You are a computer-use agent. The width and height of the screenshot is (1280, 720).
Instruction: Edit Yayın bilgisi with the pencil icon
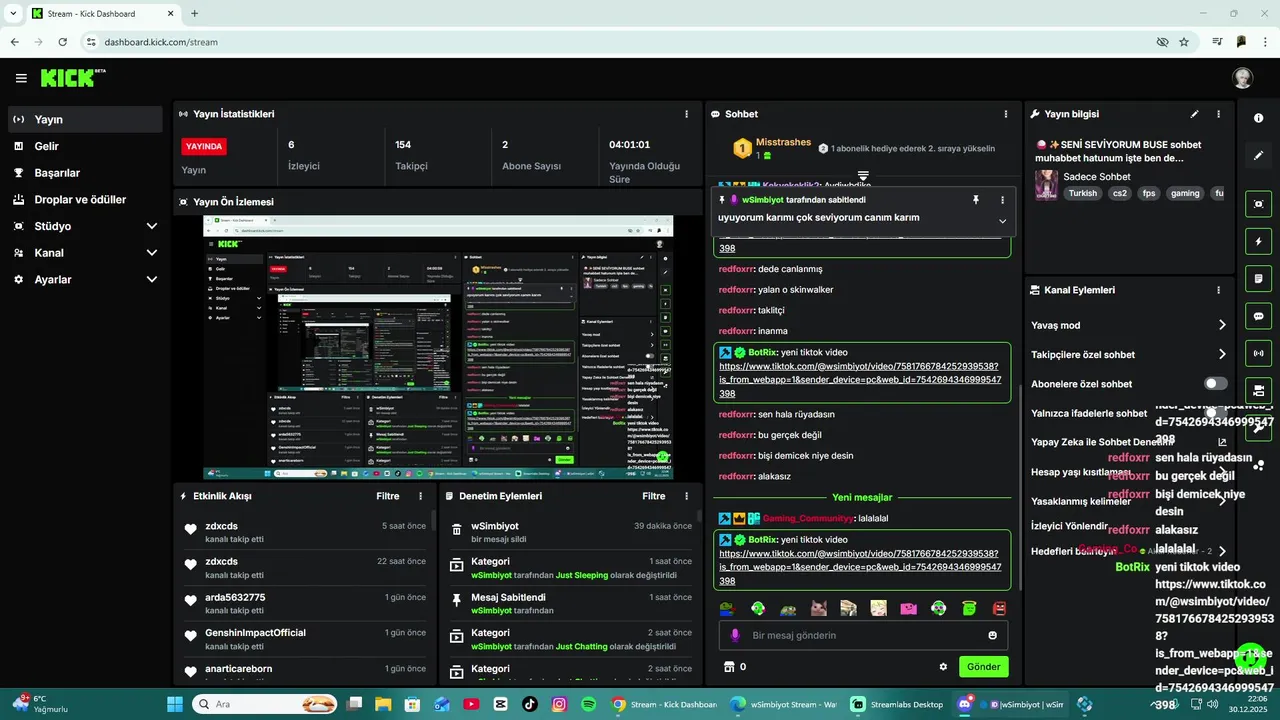pyautogui.click(x=1194, y=114)
